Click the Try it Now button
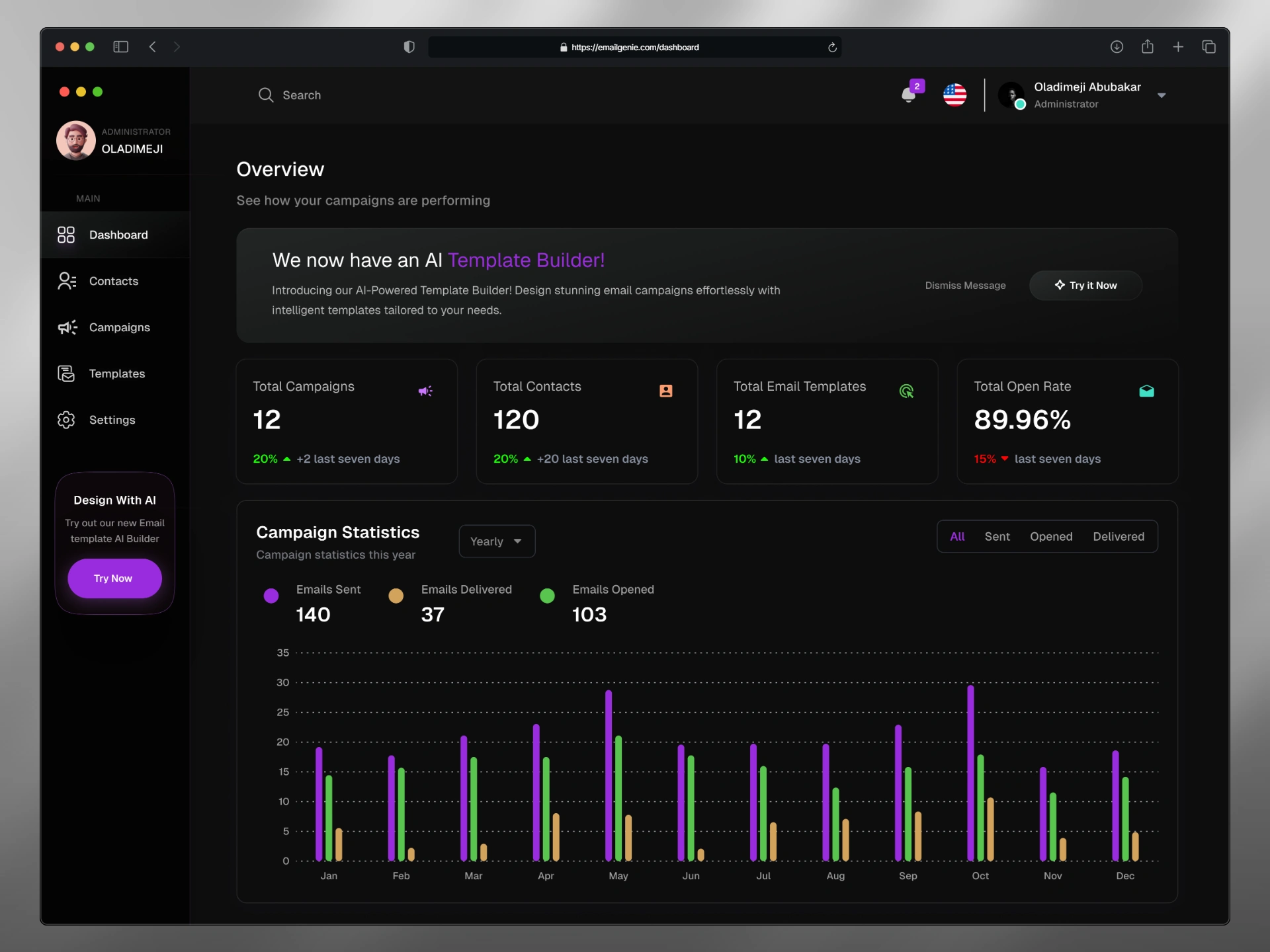This screenshot has height=952, width=1270. click(1085, 285)
